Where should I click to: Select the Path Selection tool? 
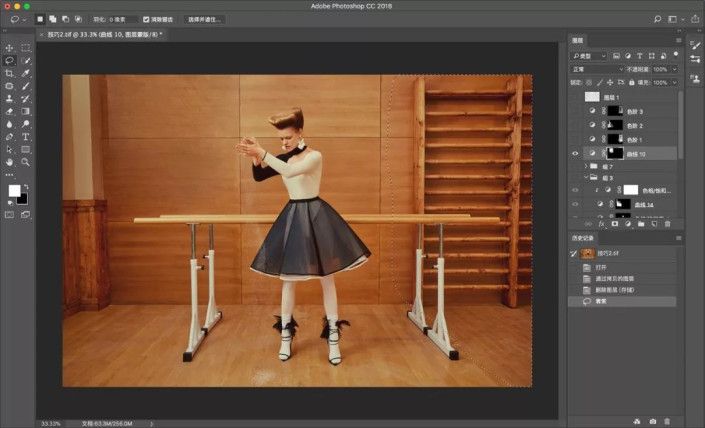pos(9,149)
